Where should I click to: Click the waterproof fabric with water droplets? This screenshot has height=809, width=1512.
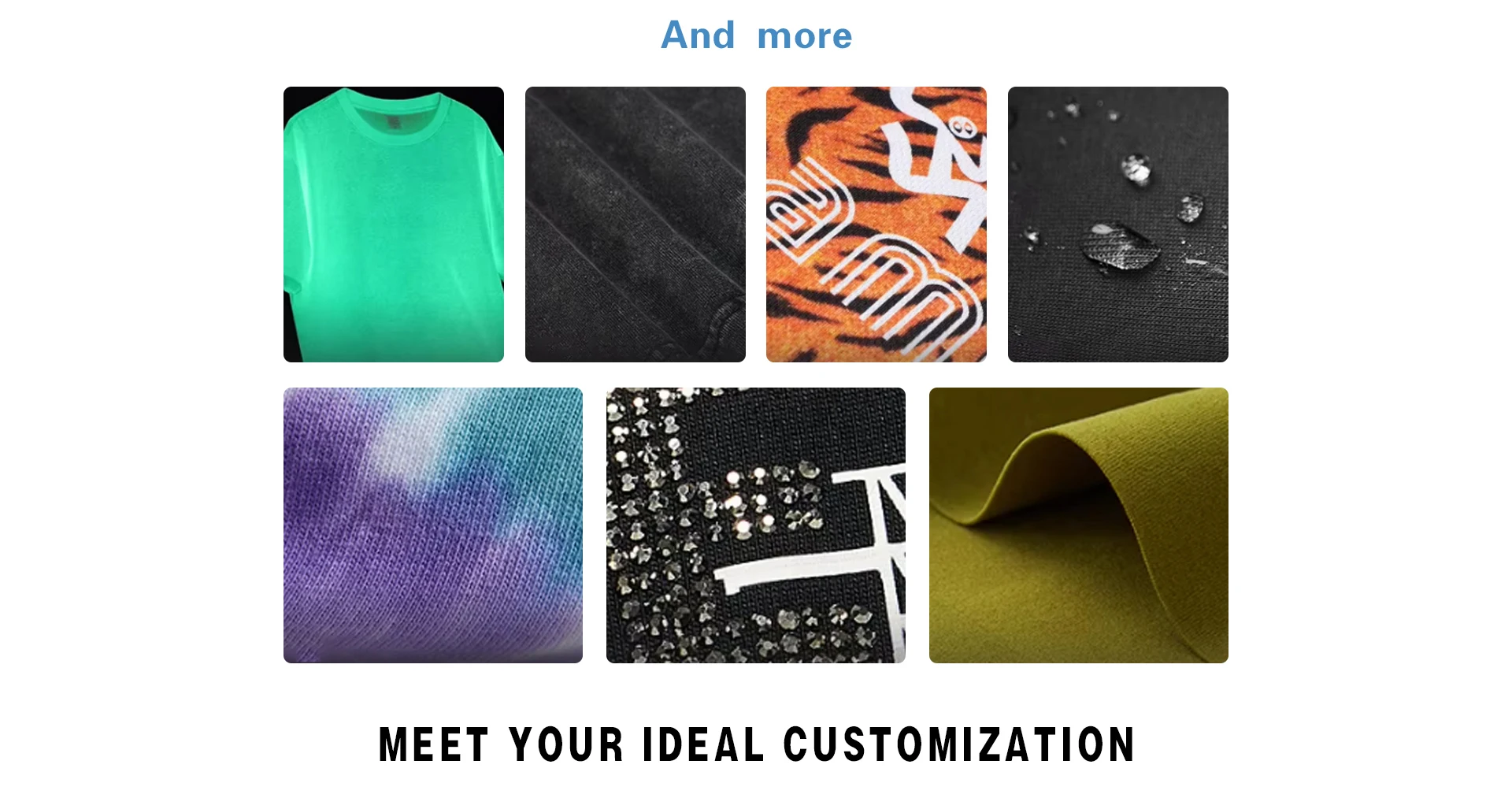pyautogui.click(x=1118, y=225)
